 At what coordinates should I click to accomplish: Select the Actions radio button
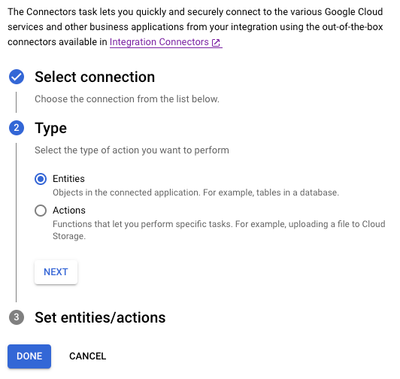click(x=41, y=210)
